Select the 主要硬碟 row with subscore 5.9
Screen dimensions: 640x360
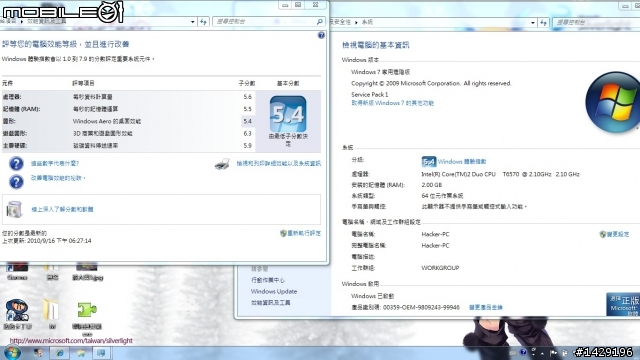tap(129, 146)
